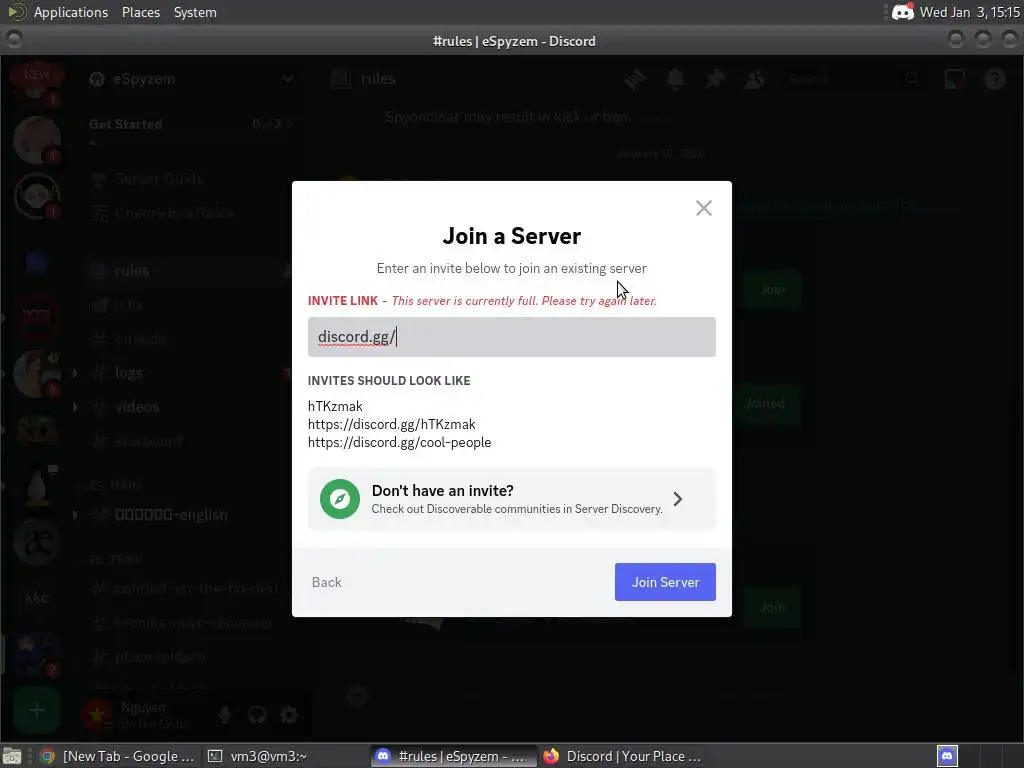Click the invite link input field
This screenshot has height=768, width=1024.
(x=511, y=337)
